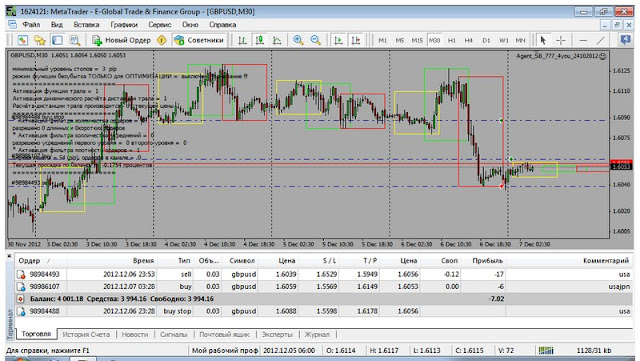640x361 pixels.
Task: Select the trendline drawing tool
Action: (x=600, y=40)
